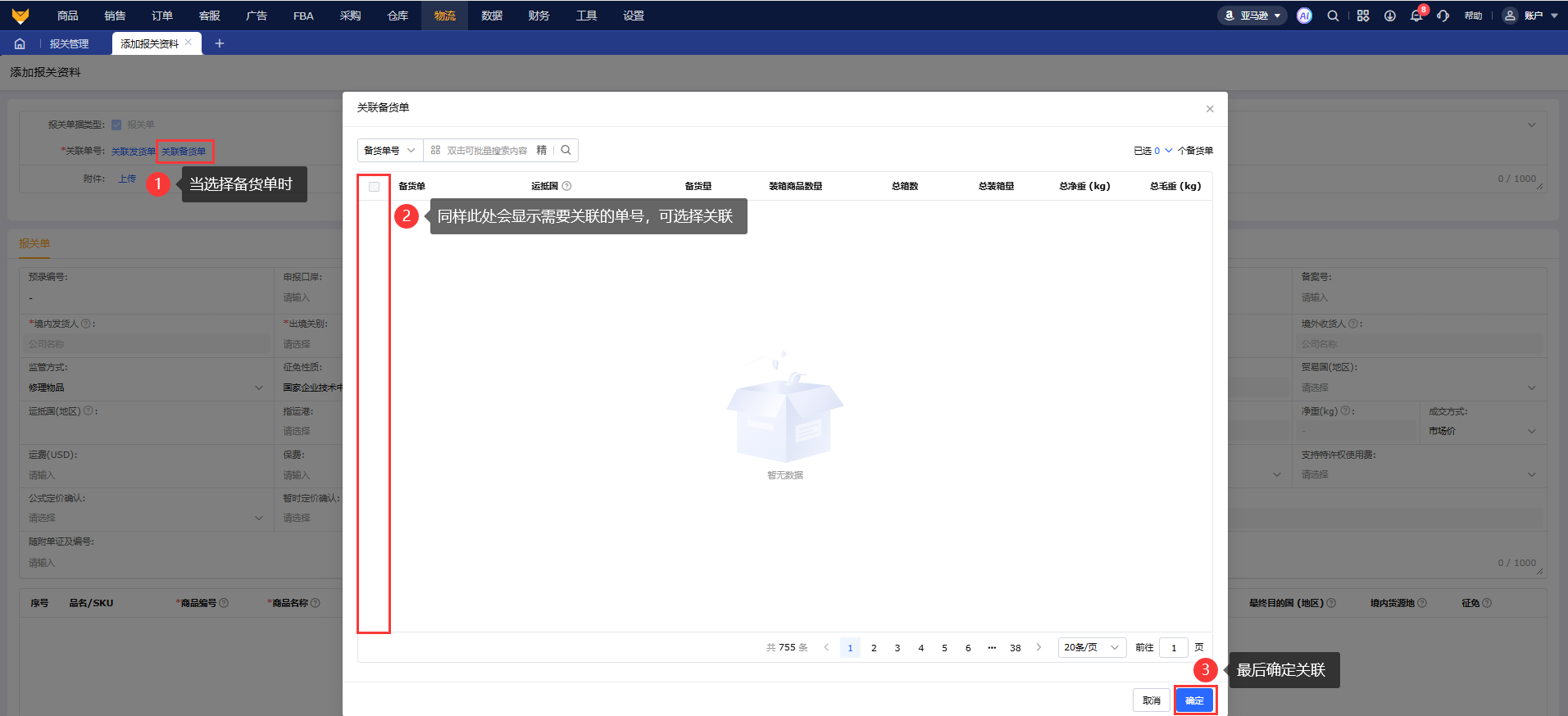
Task: Click the 关联备货单 link
Action: click(184, 152)
